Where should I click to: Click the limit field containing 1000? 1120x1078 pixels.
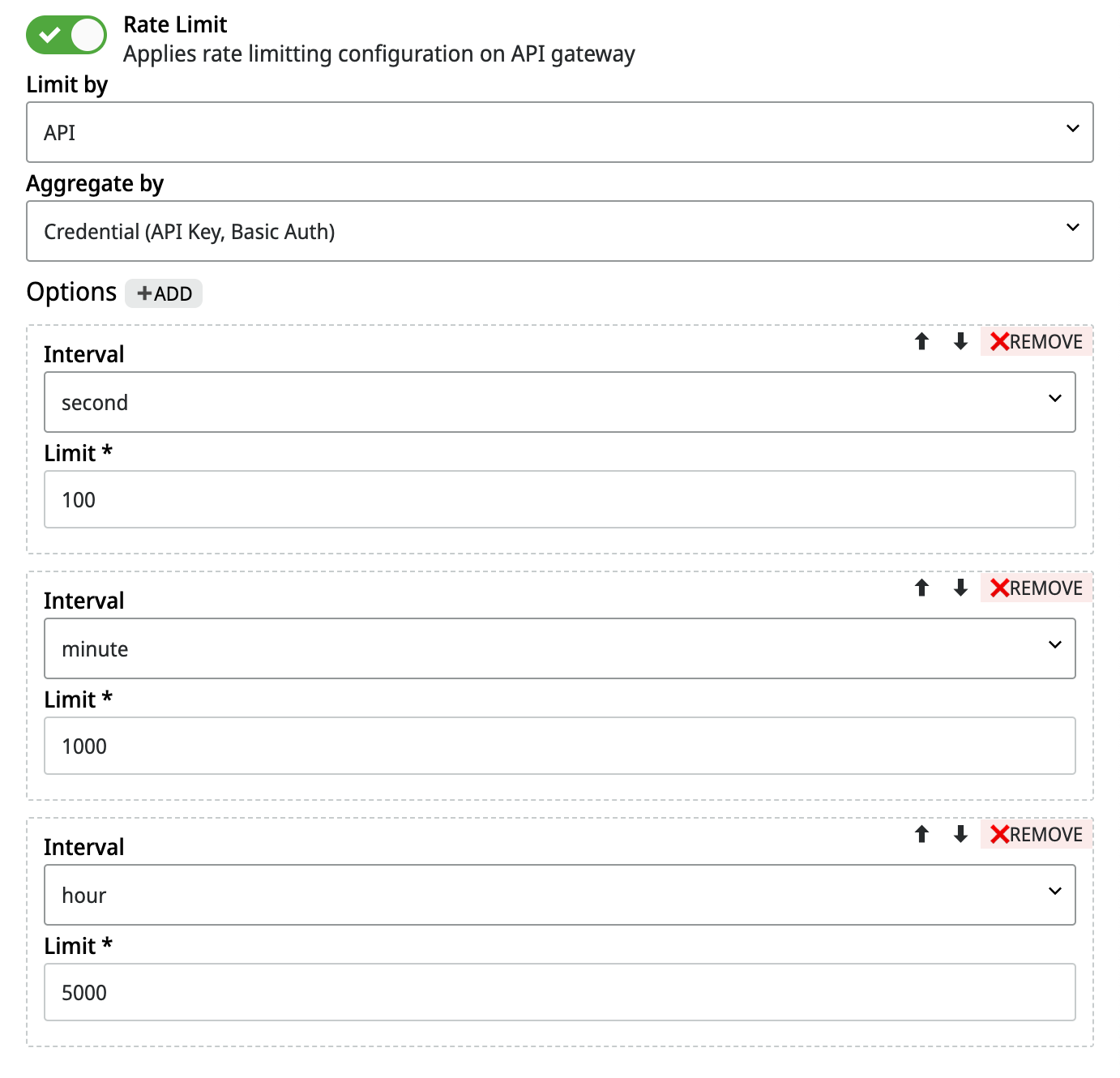click(x=559, y=746)
